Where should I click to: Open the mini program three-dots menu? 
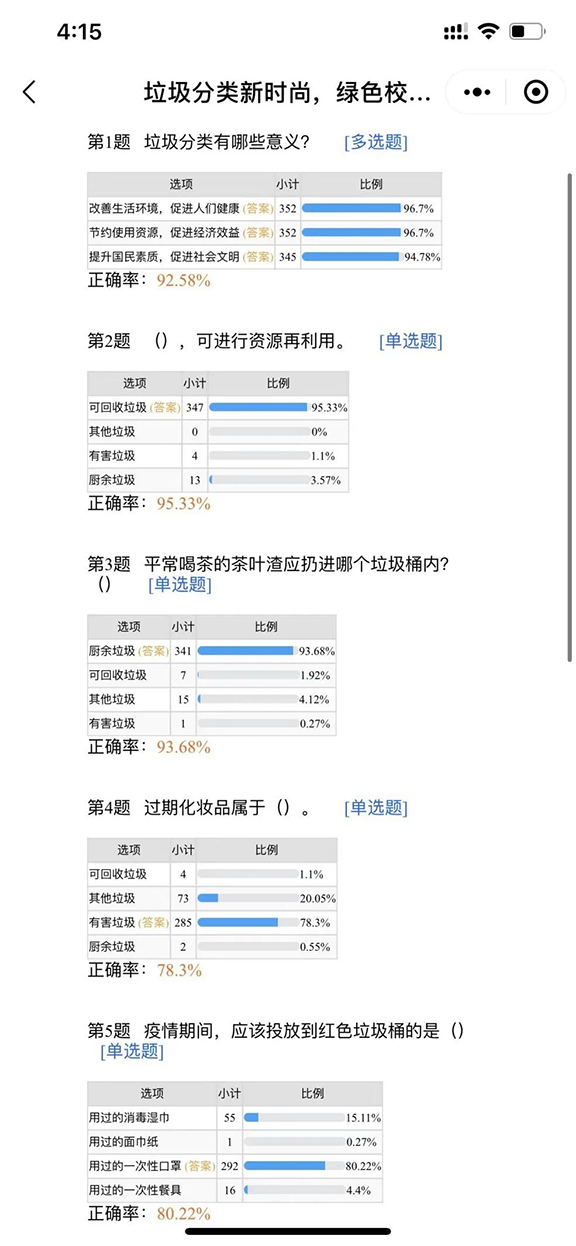coord(477,93)
